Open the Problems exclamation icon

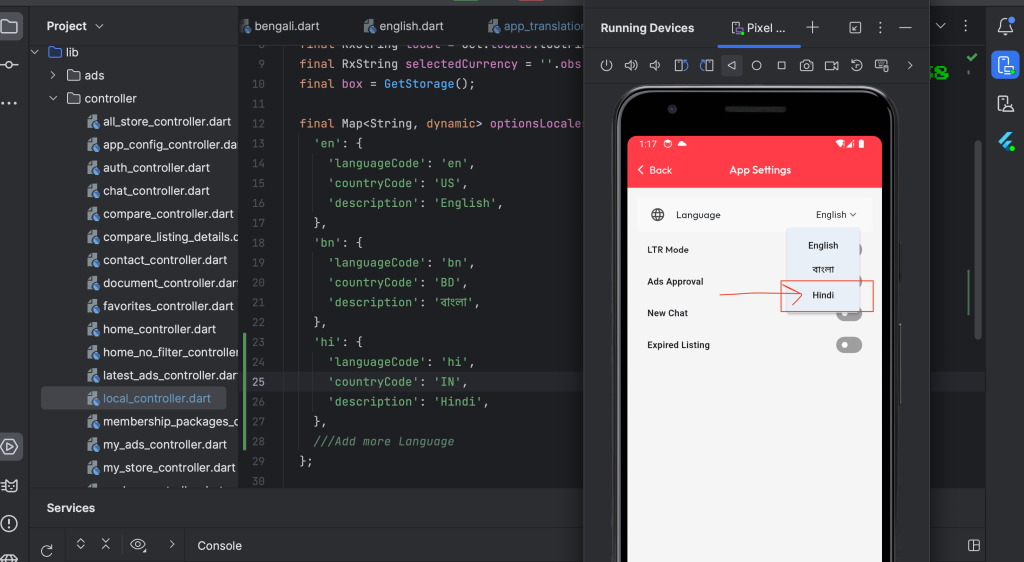9,523
